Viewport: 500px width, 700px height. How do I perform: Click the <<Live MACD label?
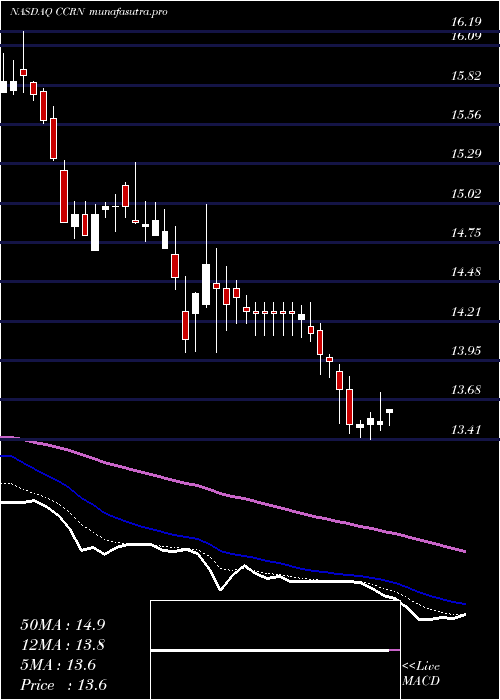pyautogui.click(x=421, y=674)
